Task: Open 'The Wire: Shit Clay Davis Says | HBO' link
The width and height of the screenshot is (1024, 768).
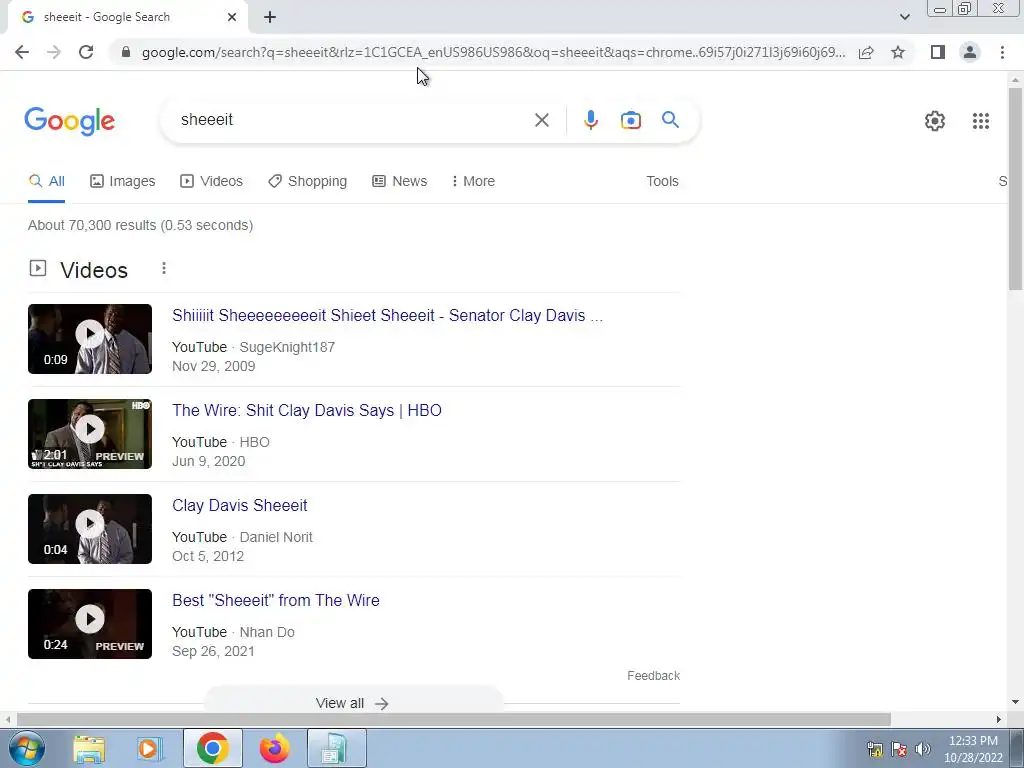Action: click(307, 411)
